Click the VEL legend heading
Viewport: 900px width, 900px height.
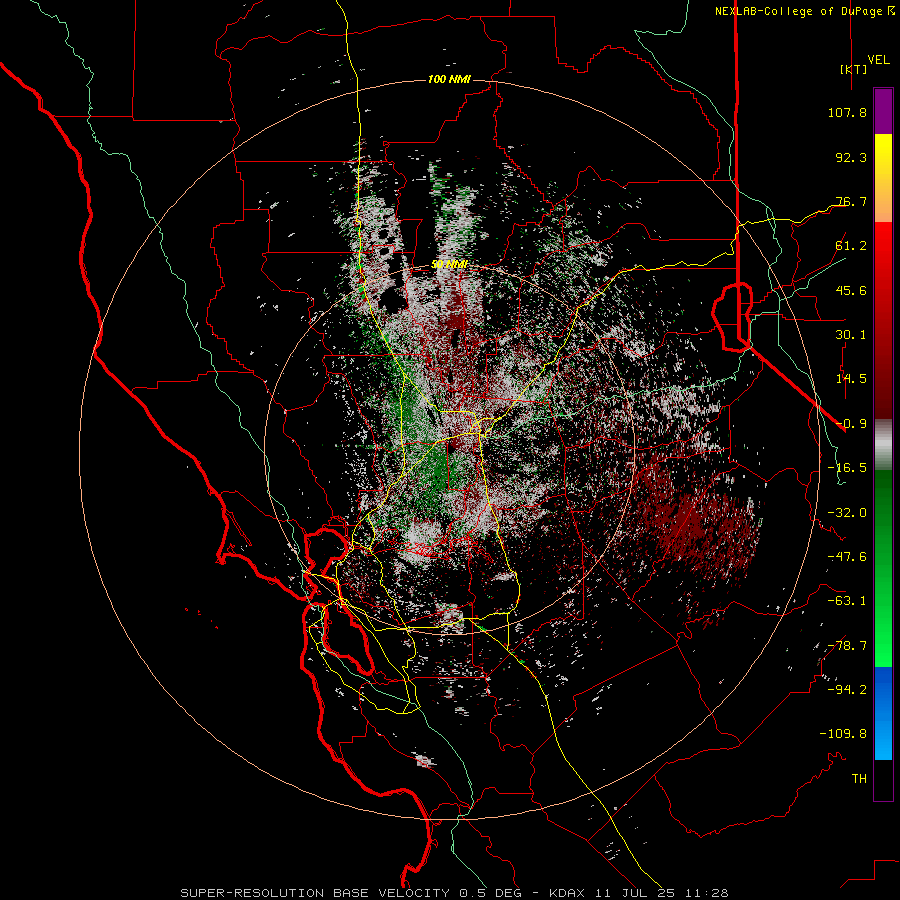[x=878, y=60]
